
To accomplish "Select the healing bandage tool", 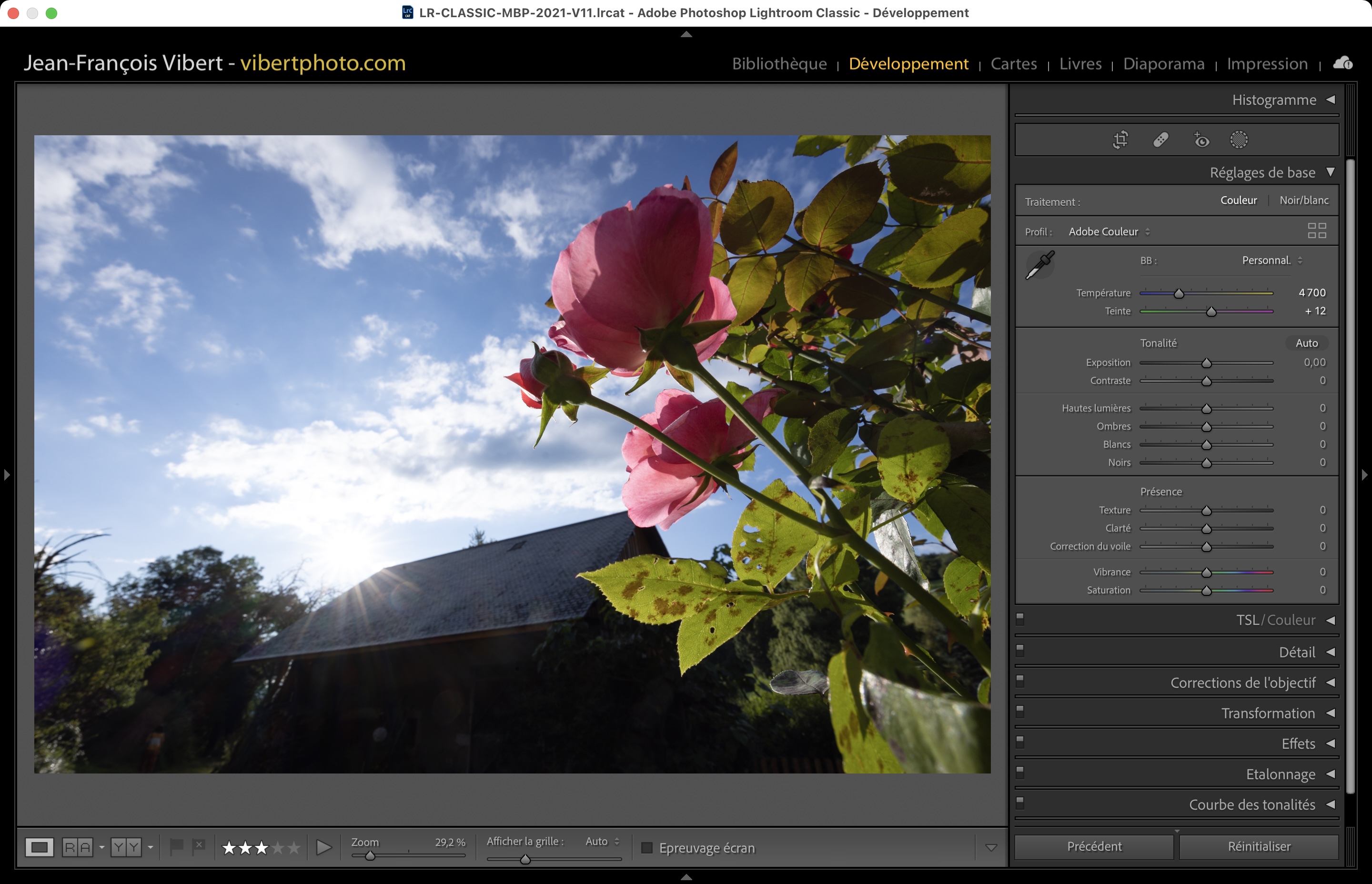I will coord(1161,140).
